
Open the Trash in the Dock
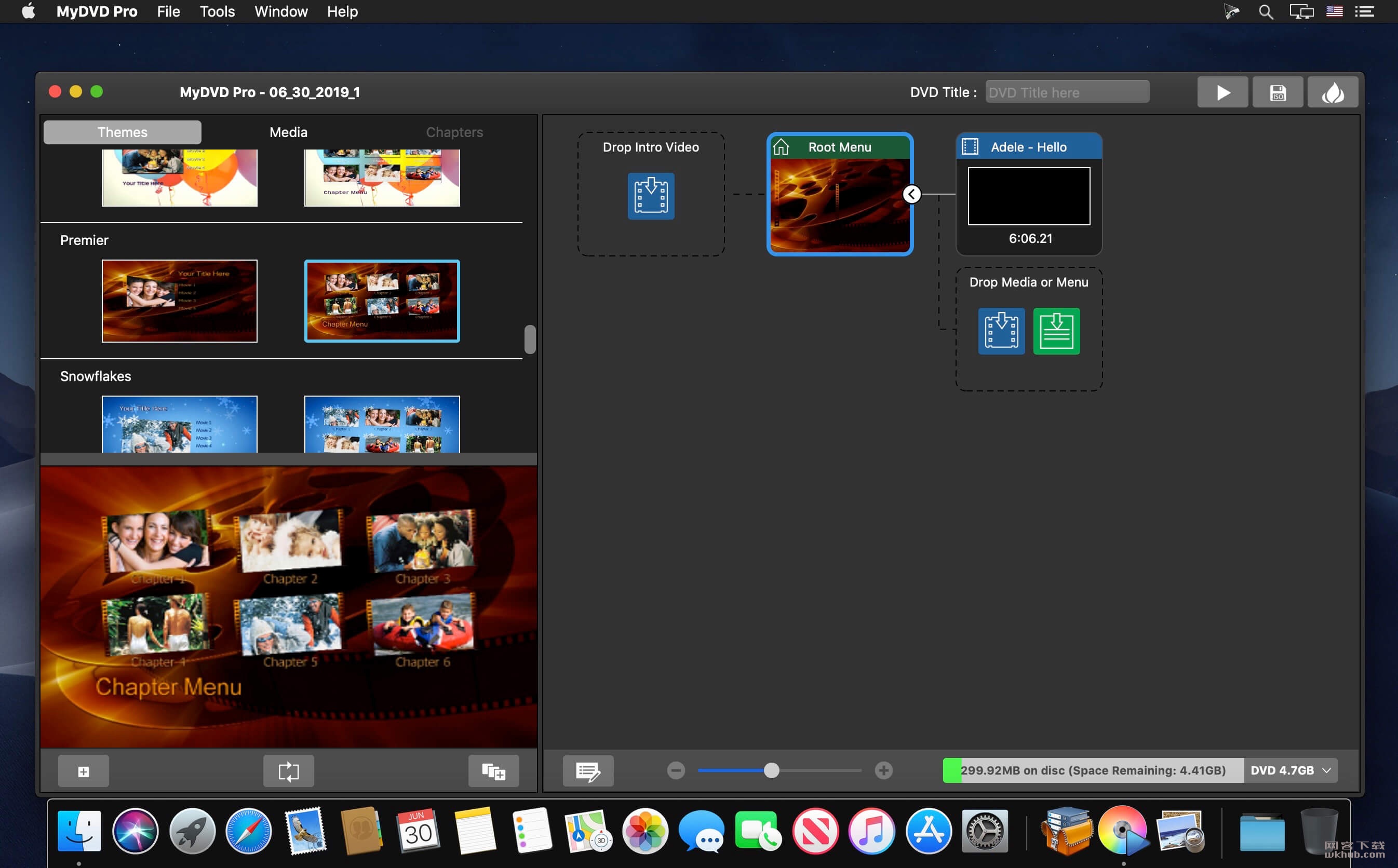pyautogui.click(x=1320, y=830)
